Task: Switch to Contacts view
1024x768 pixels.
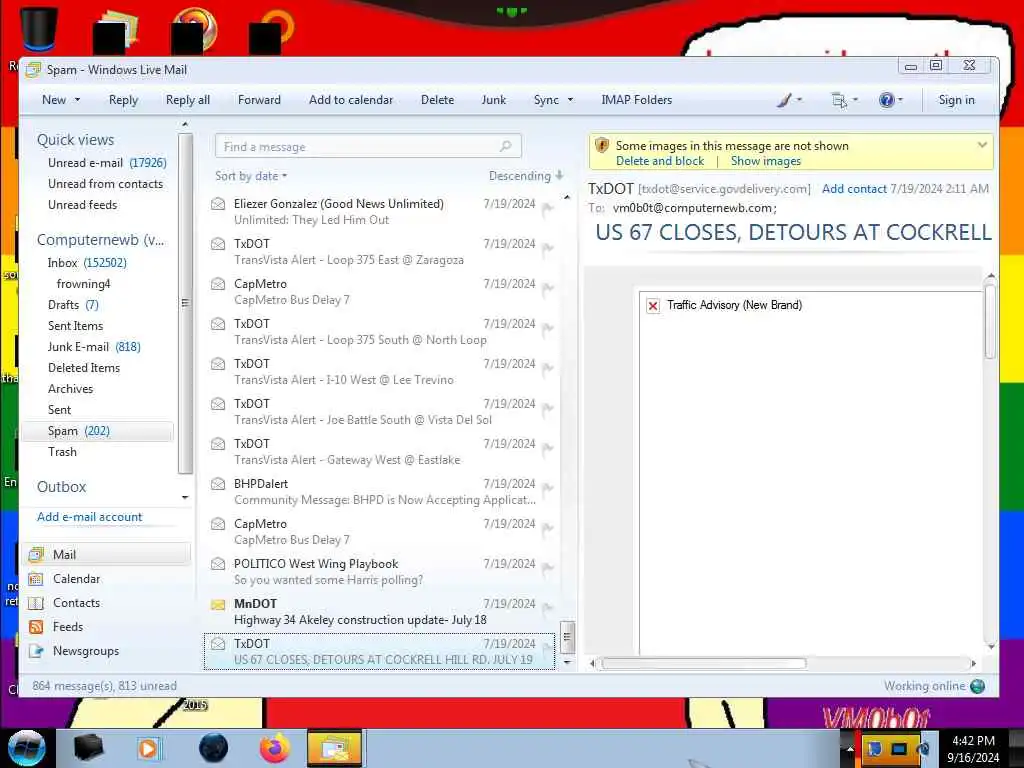Action: pos(76,603)
